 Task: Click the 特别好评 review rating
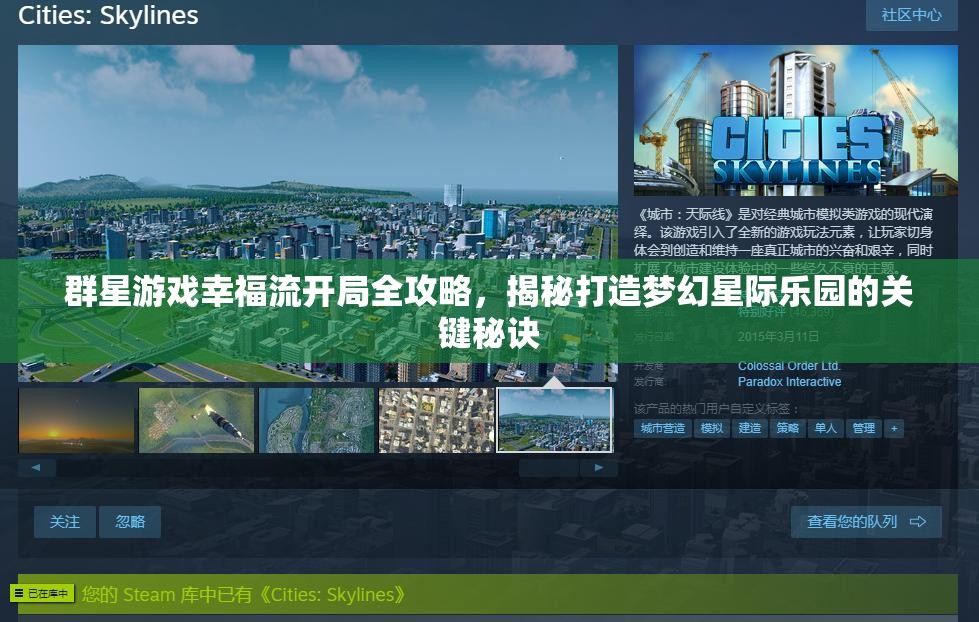click(757, 312)
